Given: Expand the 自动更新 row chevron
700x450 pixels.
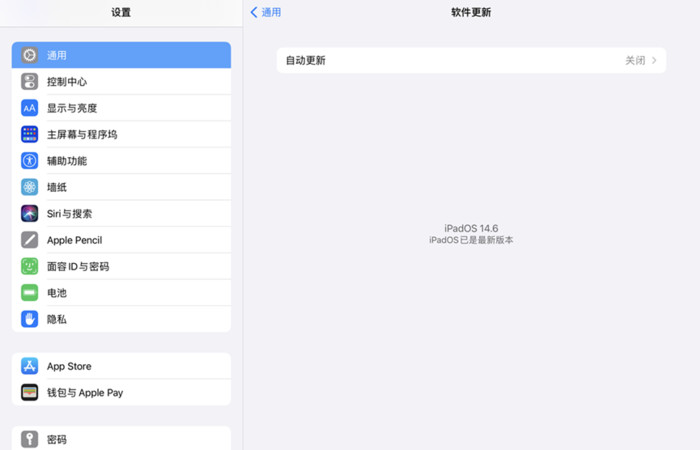Looking at the screenshot, I should [x=654, y=60].
